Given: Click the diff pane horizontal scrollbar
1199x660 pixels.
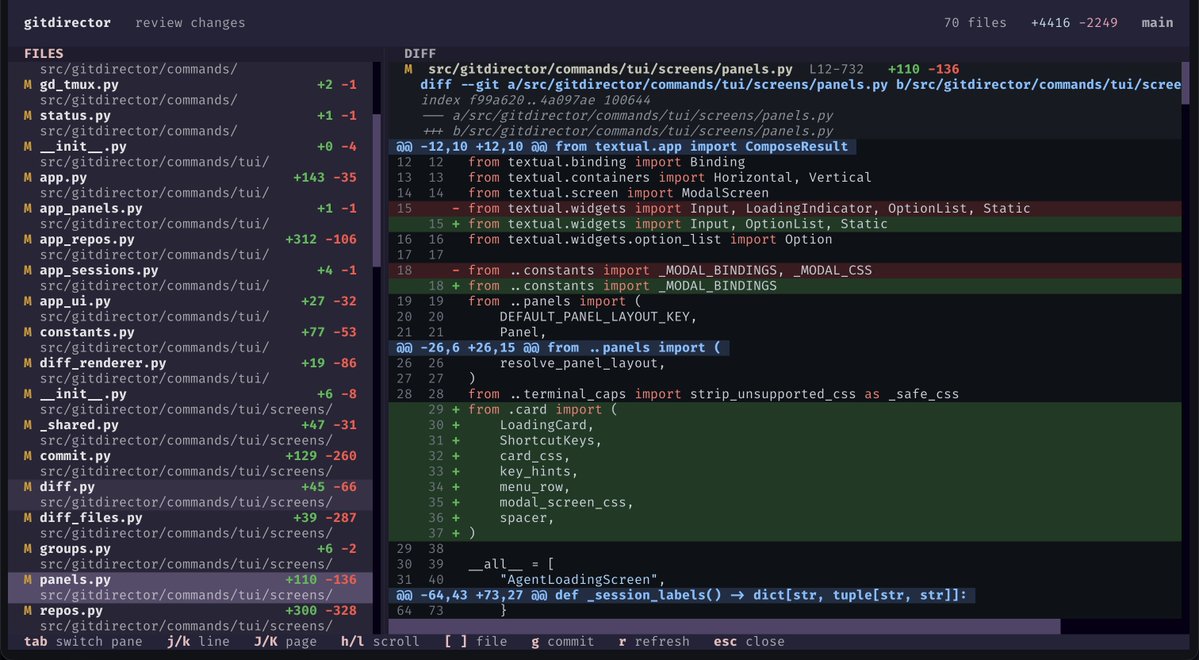Looking at the screenshot, I should point(724,626).
